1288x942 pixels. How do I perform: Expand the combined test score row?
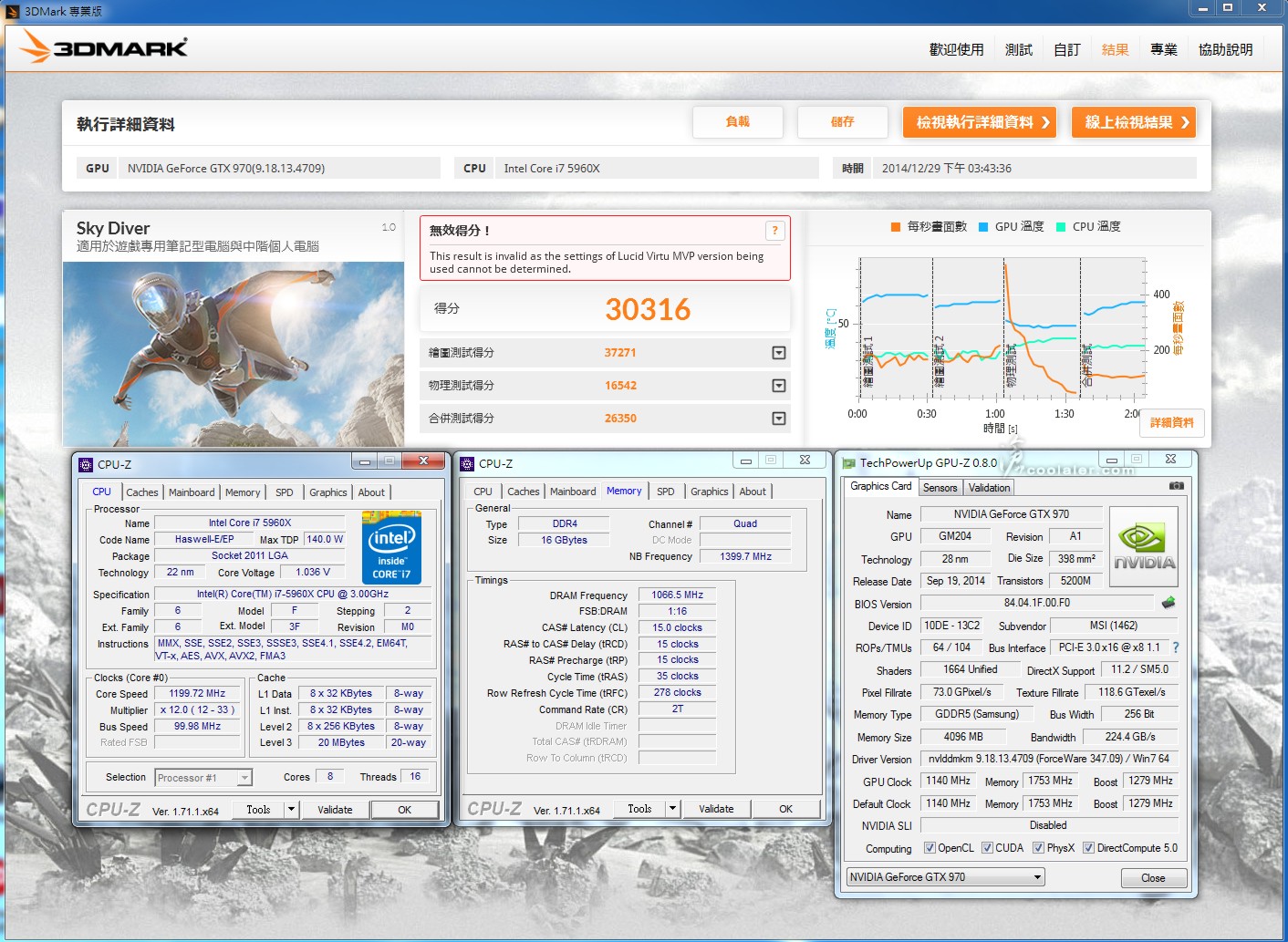[779, 419]
